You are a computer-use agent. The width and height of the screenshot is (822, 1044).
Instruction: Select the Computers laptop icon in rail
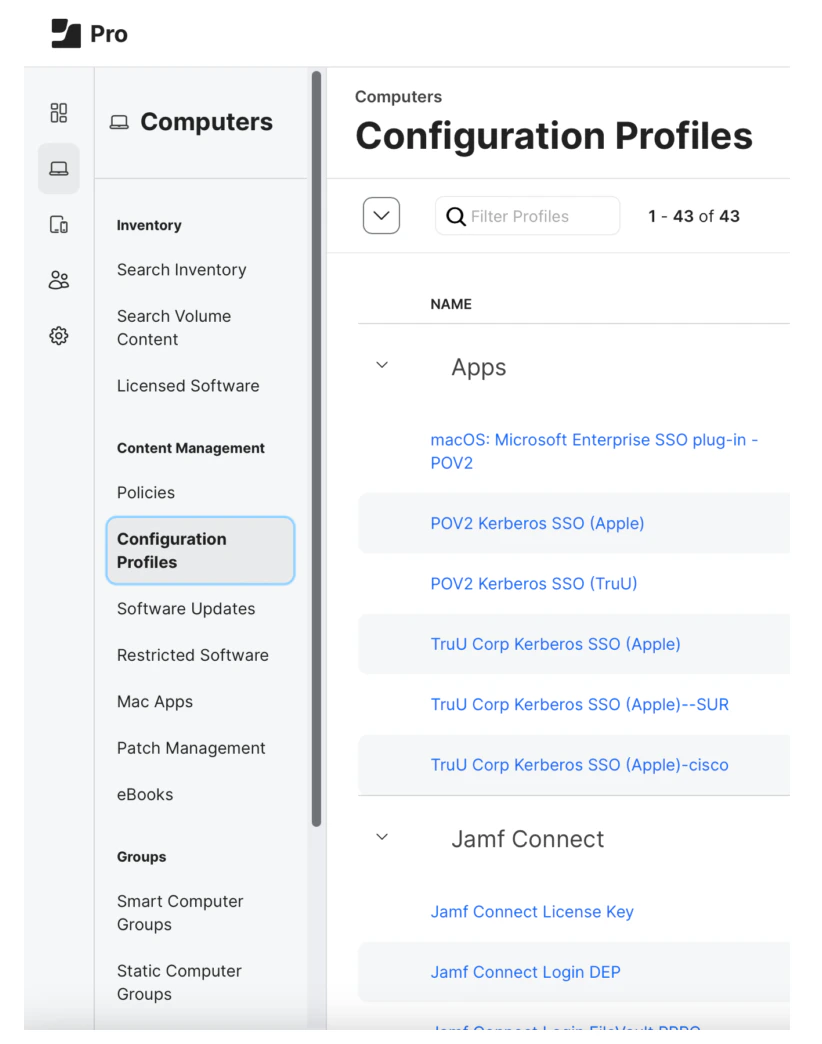tap(59, 168)
